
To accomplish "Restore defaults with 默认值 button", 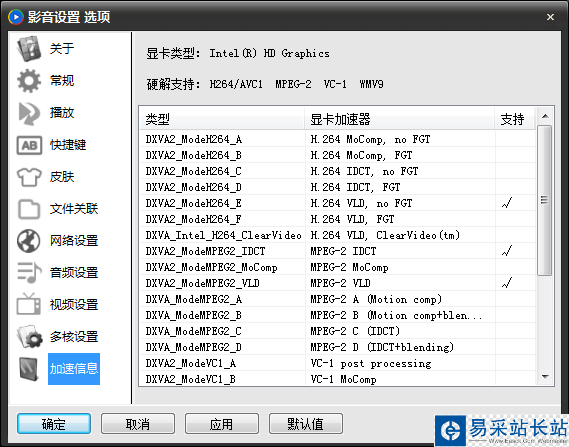I will (x=306, y=423).
